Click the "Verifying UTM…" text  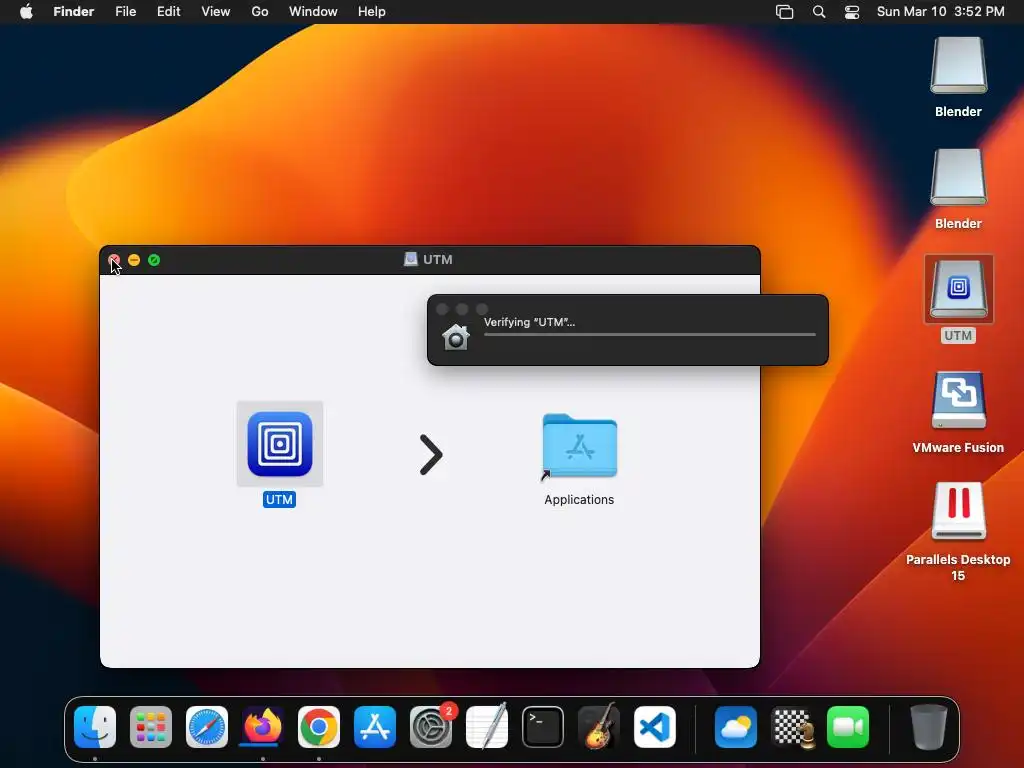point(530,322)
